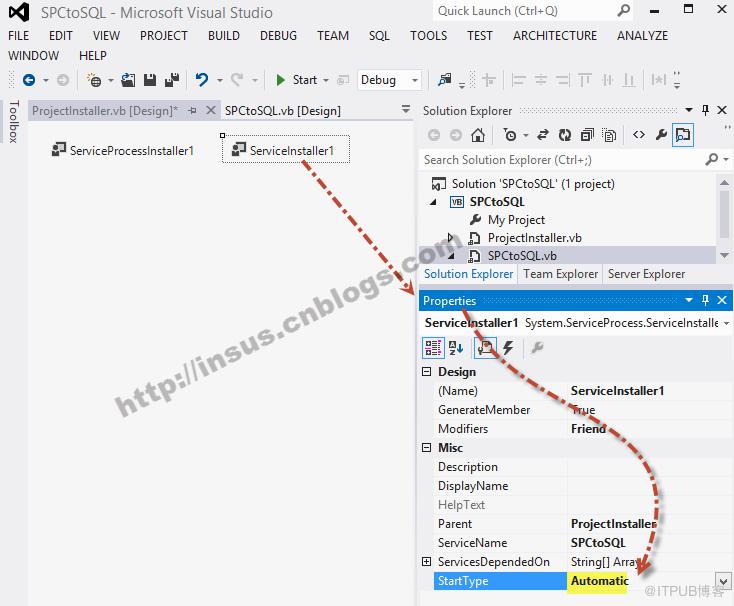
Task: Collapse the Design category
Action: (426, 372)
